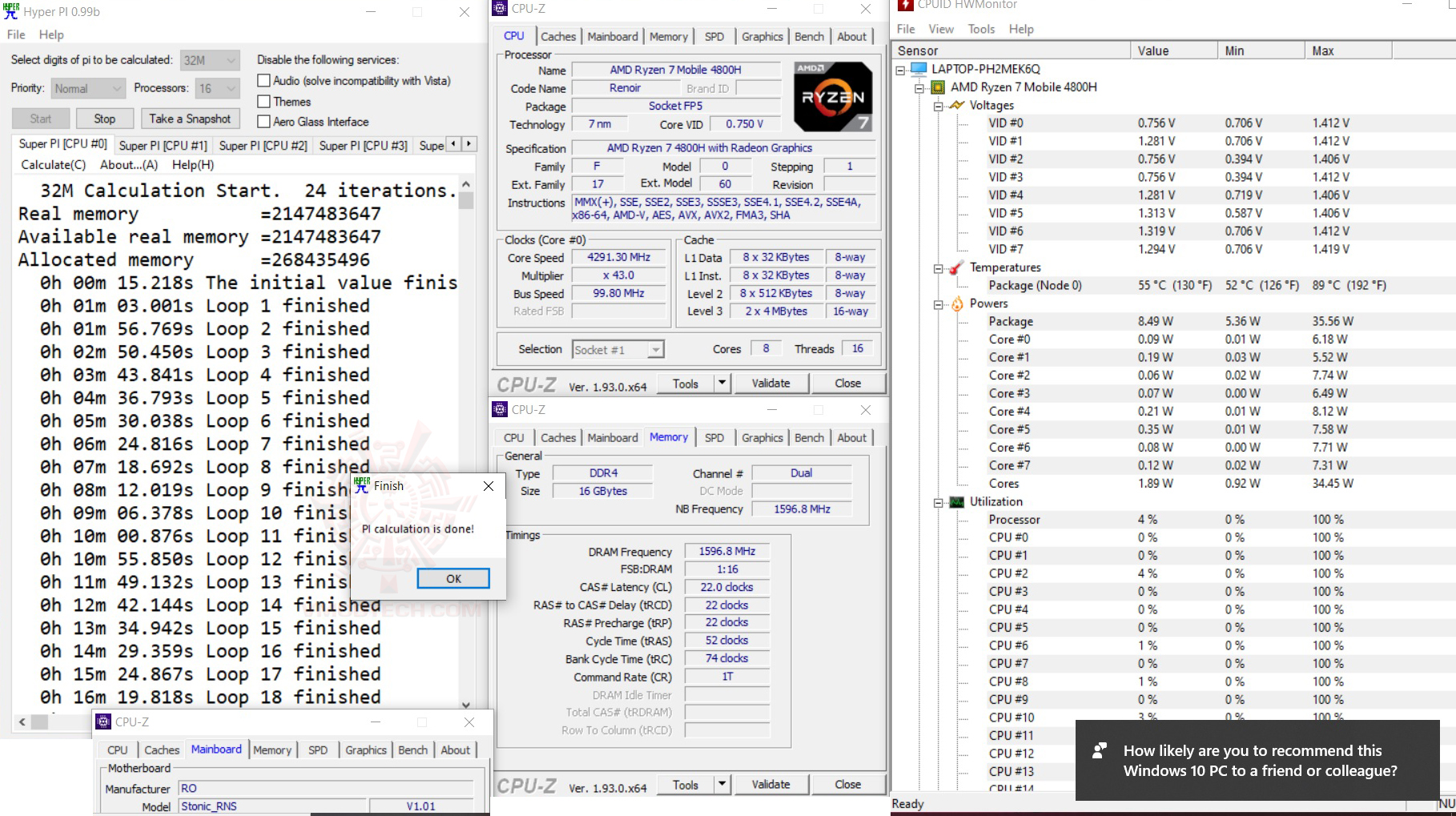Open Calculate(C) menu in Super PI

coord(53,165)
